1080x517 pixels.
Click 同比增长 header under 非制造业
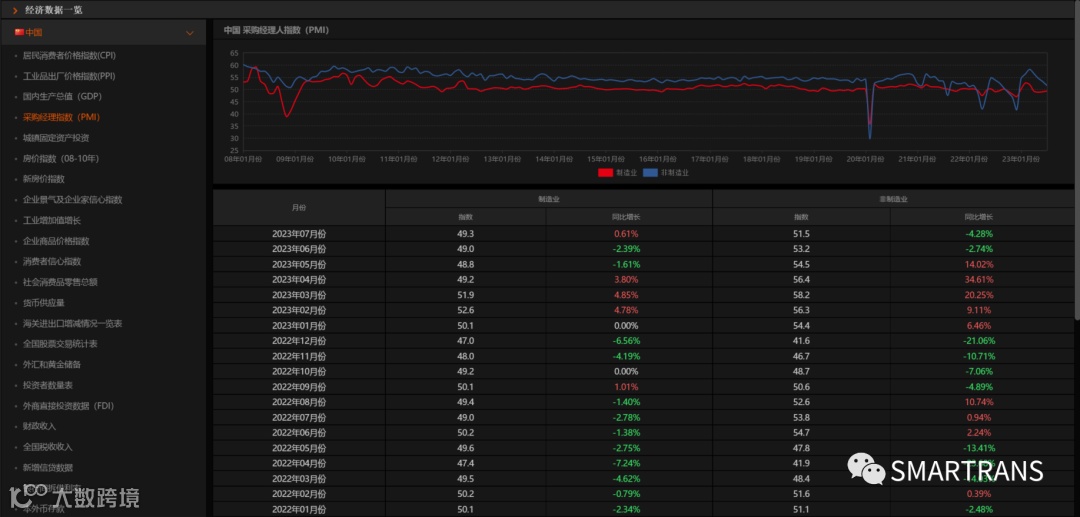979,217
